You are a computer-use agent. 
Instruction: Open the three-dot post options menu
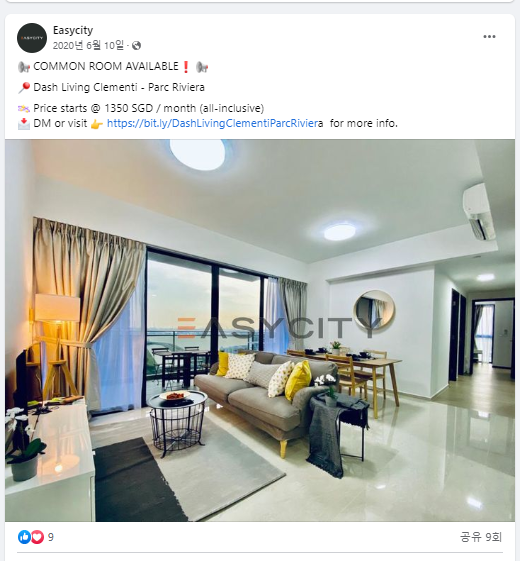tap(489, 36)
